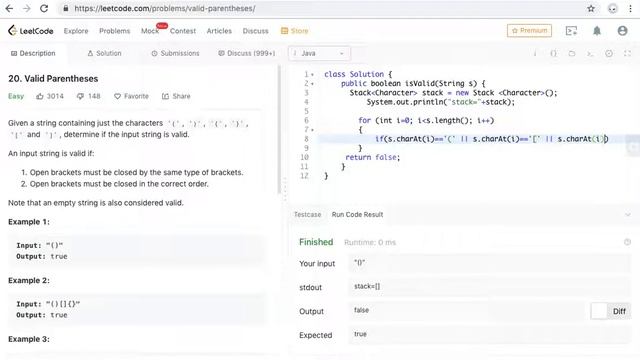Image resolution: width=640 pixels, height=360 pixels.
Task: Click the help icon next to Runtime
Action: click(627, 242)
